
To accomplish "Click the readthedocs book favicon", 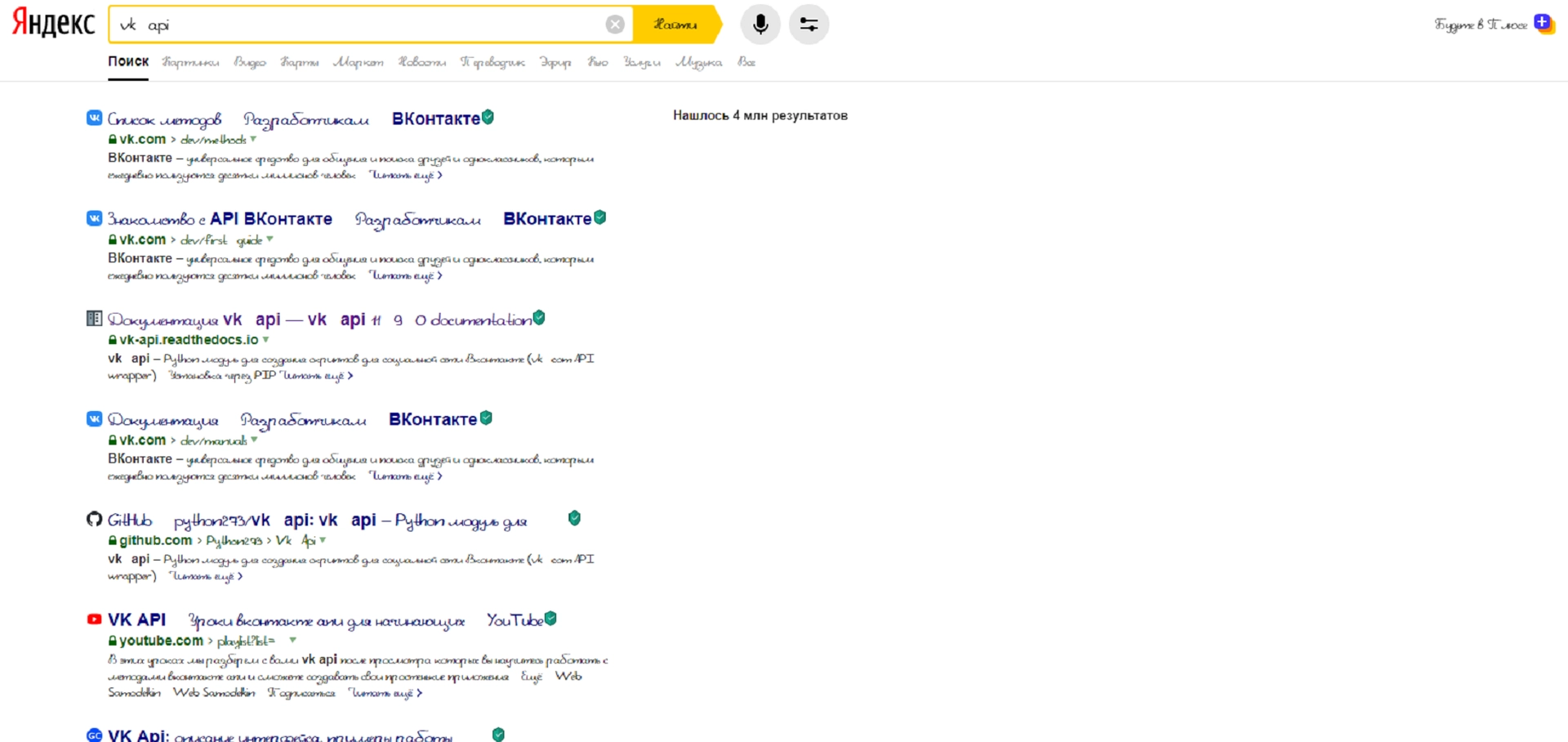I will click(95, 319).
